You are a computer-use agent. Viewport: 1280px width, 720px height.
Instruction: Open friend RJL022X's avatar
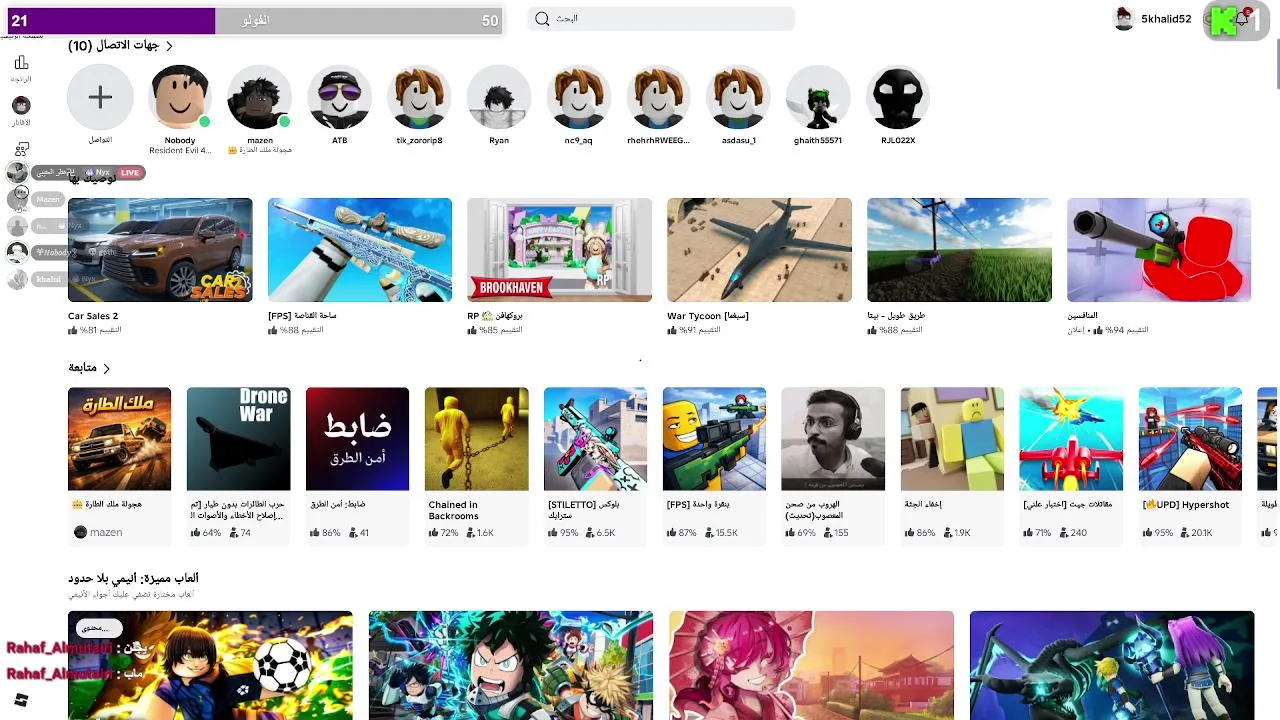coord(898,97)
